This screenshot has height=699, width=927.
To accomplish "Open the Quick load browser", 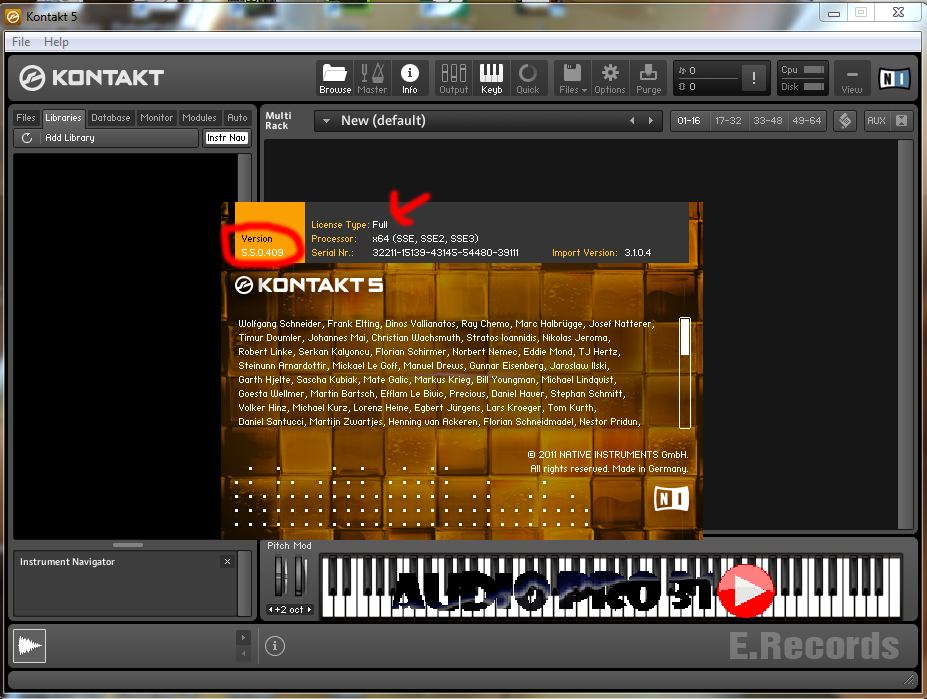I will tap(528, 78).
